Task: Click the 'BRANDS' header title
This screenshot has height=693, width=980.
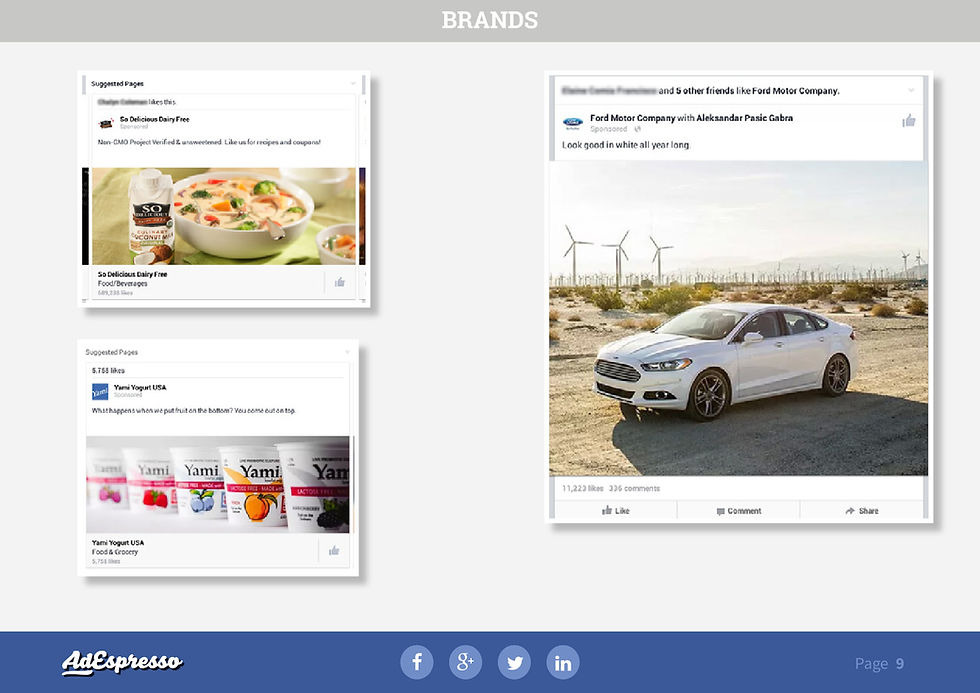Action: click(x=490, y=20)
